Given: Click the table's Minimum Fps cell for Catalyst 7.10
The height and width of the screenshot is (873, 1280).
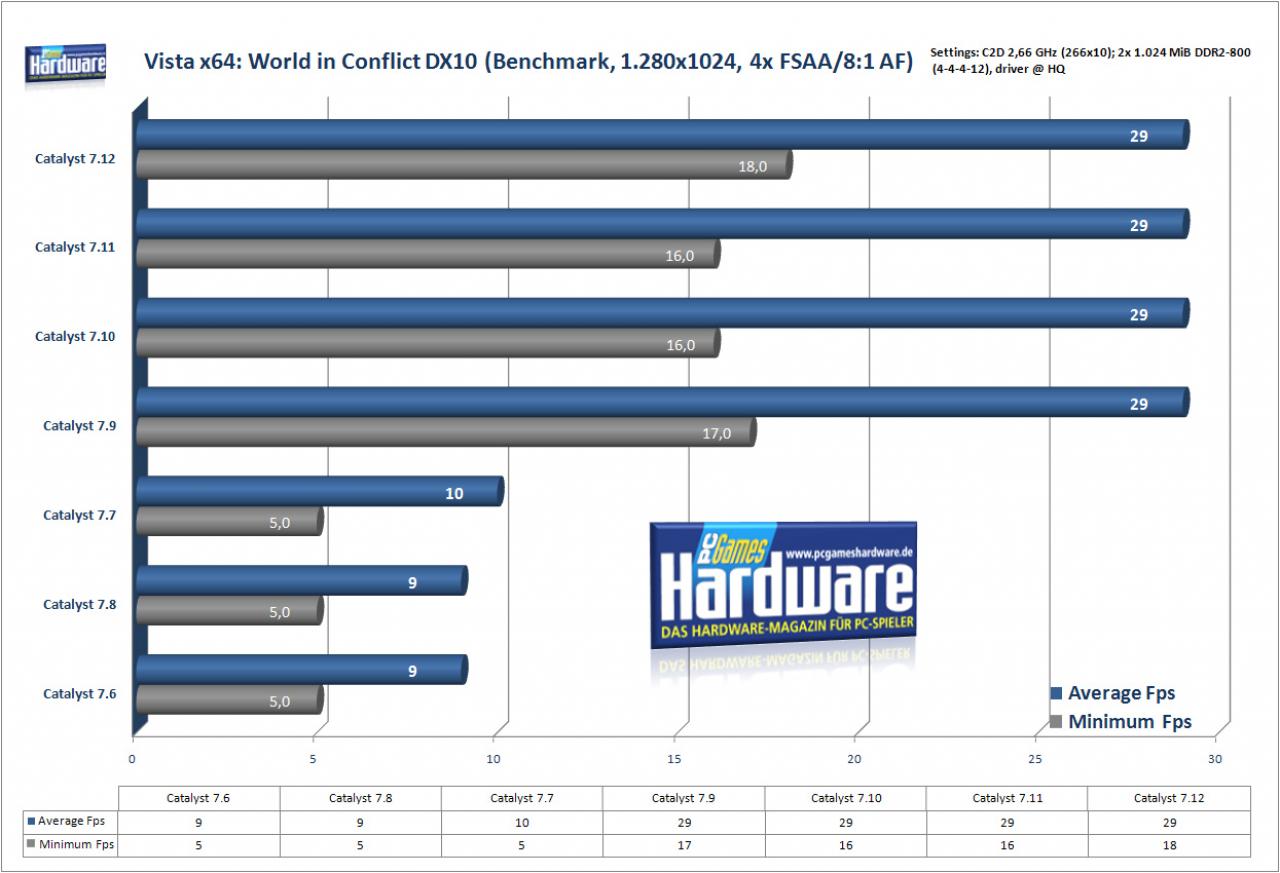Looking at the screenshot, I should 846,845.
